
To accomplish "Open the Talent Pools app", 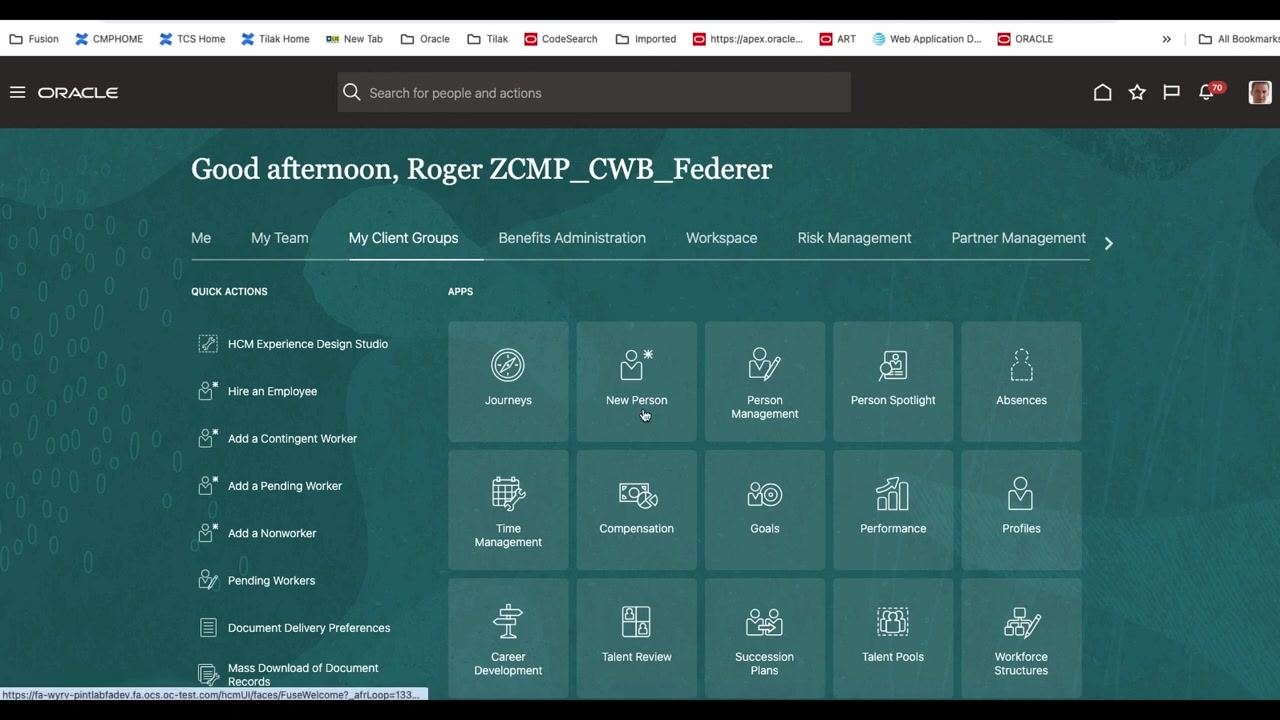I will point(893,638).
